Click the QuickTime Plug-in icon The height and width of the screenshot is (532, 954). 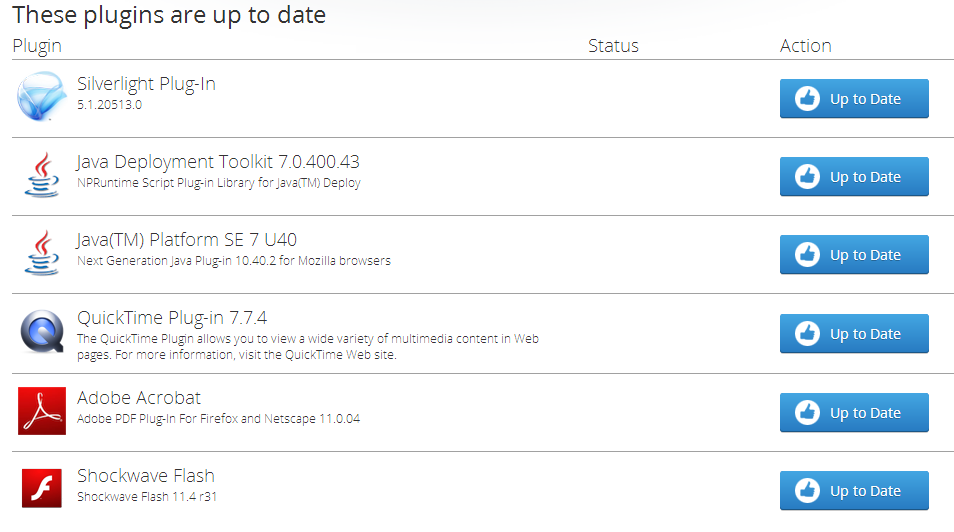click(41, 332)
